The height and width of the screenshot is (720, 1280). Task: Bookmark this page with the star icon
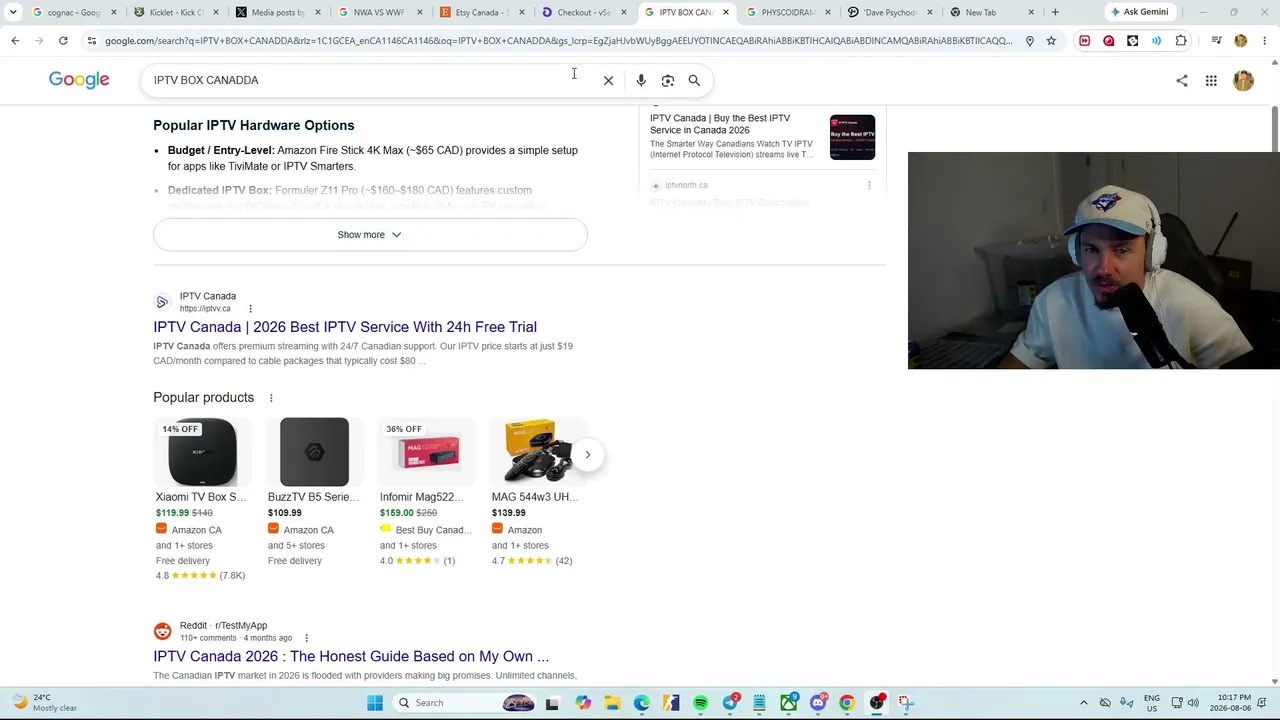tap(1051, 41)
